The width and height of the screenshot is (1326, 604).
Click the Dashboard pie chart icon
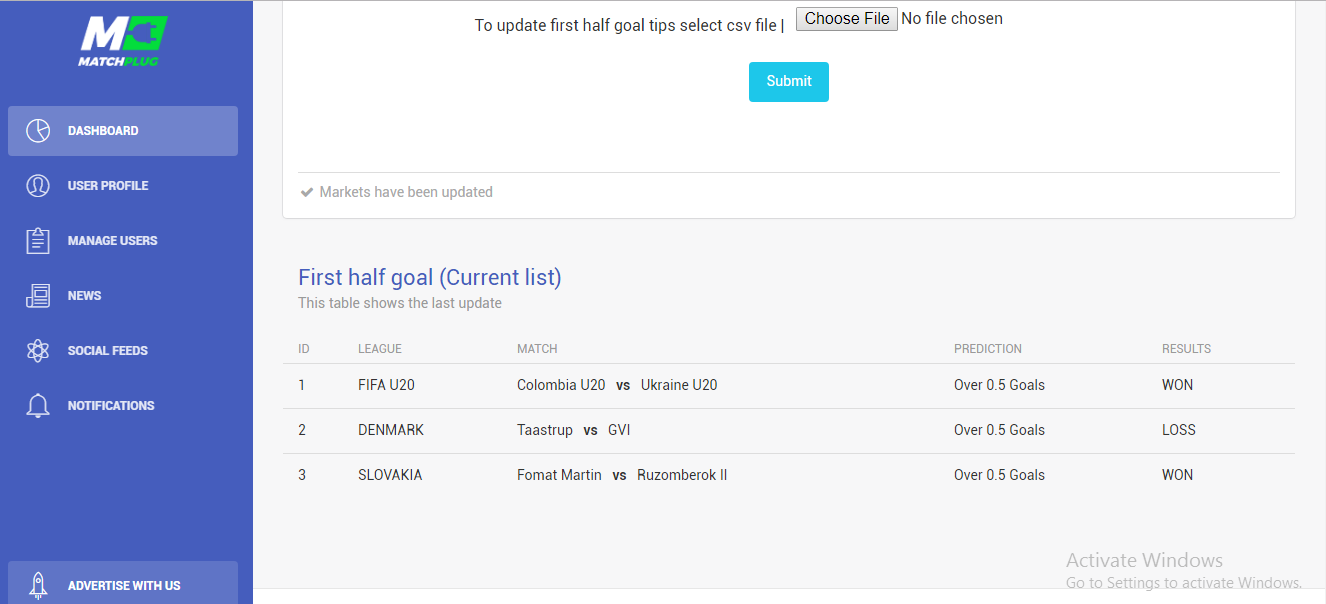click(38, 131)
